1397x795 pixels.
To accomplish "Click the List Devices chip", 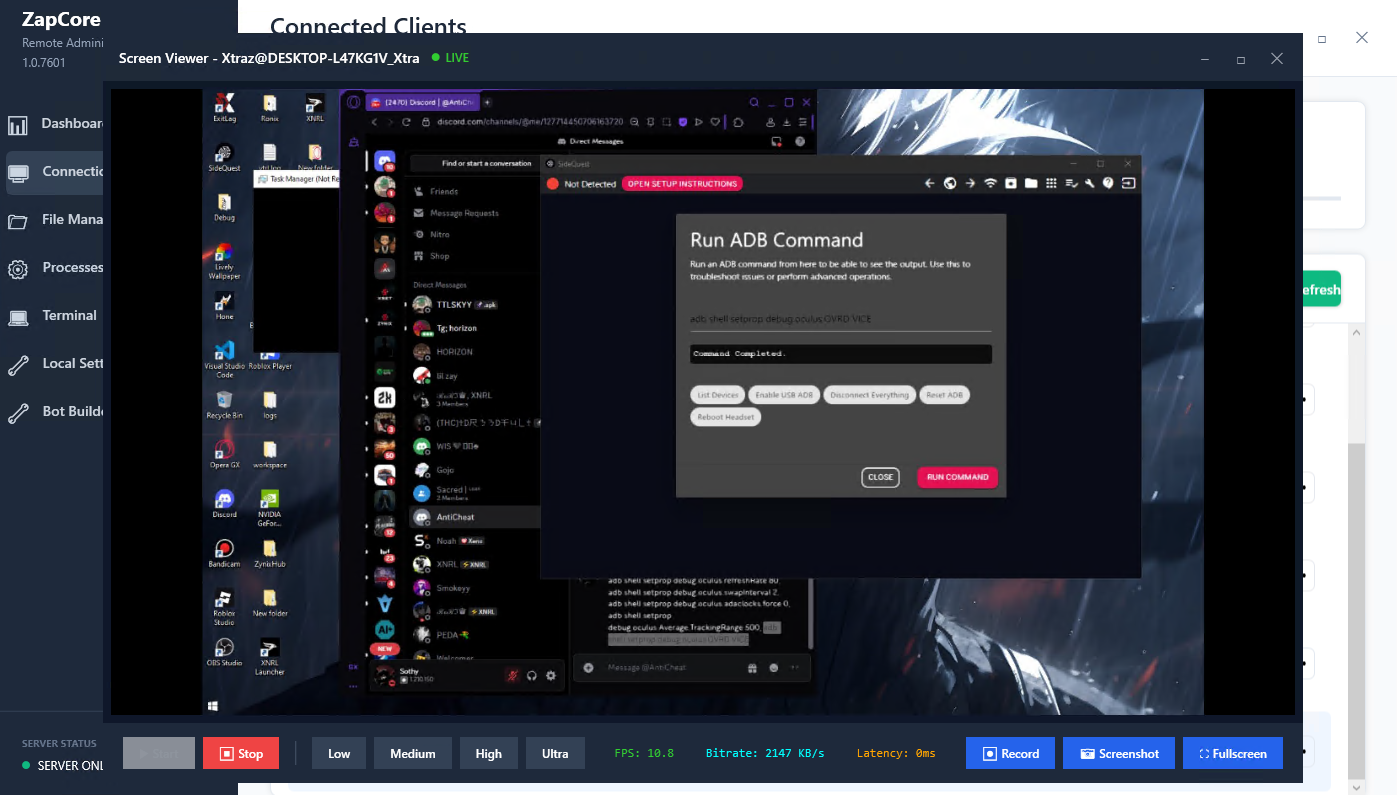I will [717, 395].
